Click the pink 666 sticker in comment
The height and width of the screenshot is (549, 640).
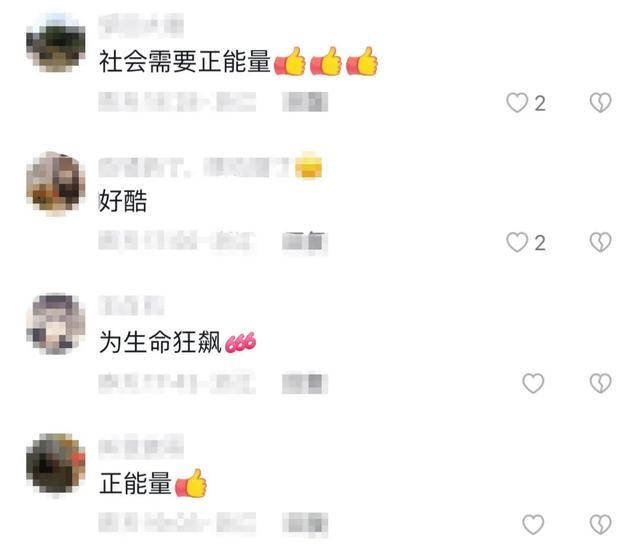tap(240, 342)
